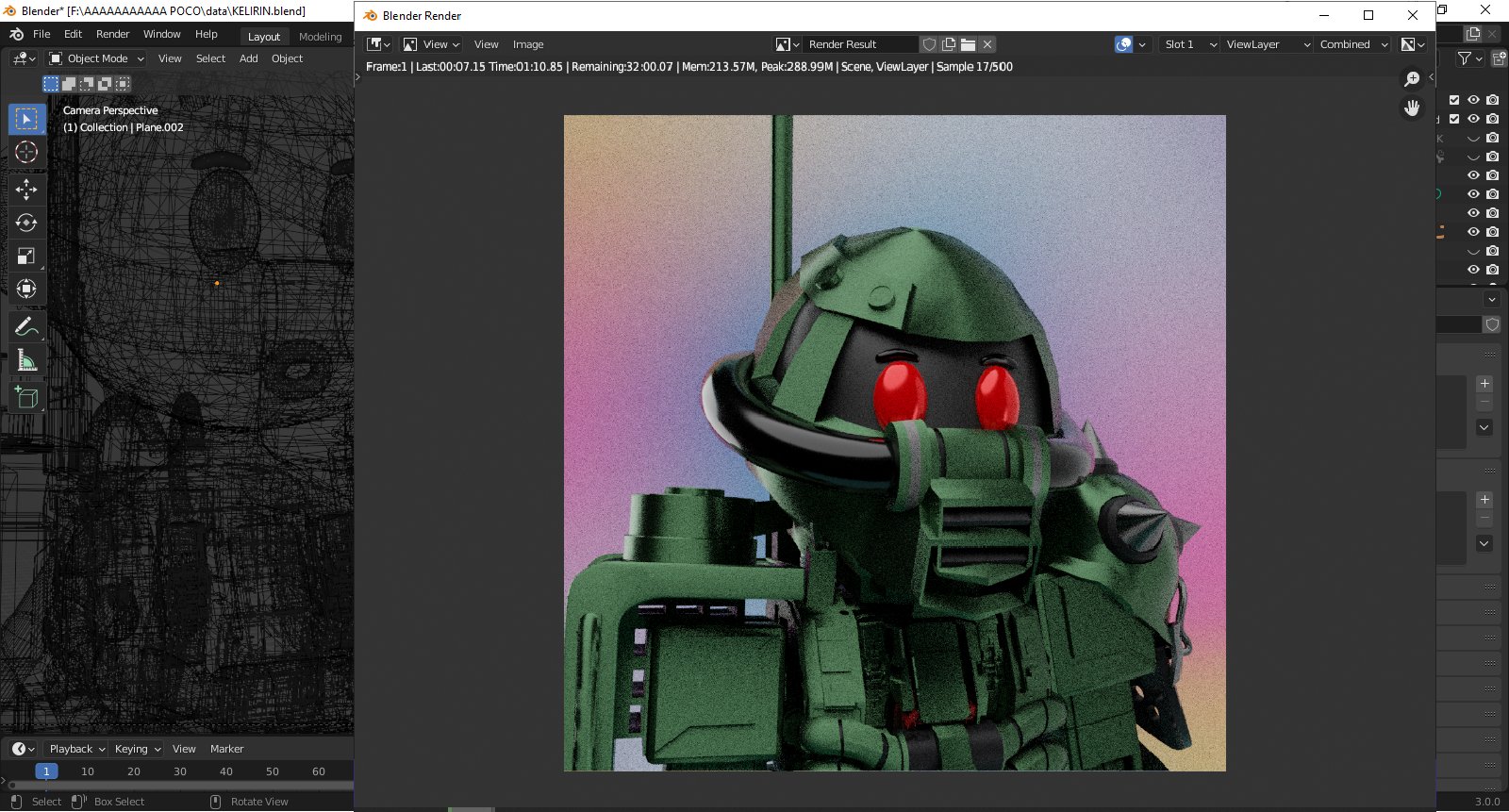
Task: Click the Add Cube tool
Action: (x=26, y=397)
